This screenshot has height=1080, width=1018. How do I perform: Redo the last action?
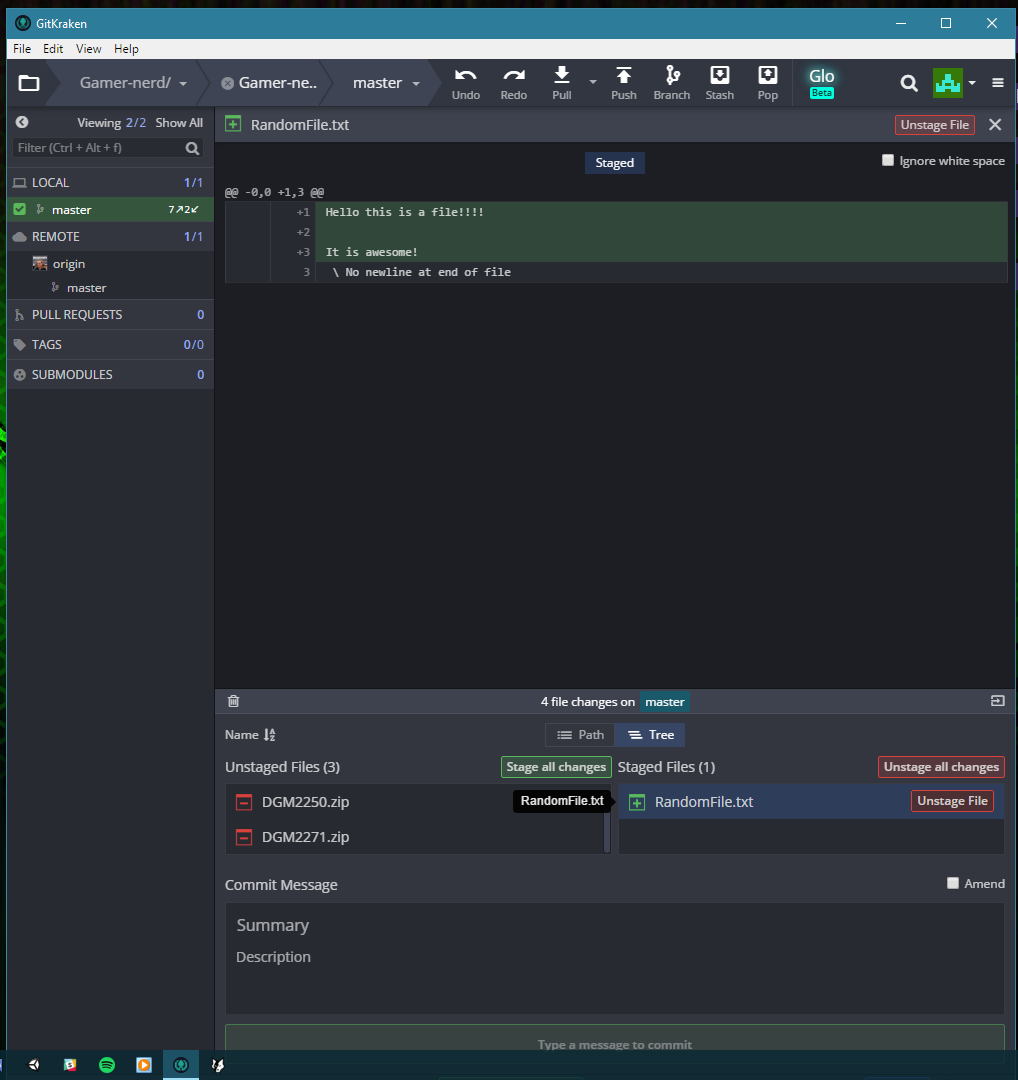[x=514, y=83]
